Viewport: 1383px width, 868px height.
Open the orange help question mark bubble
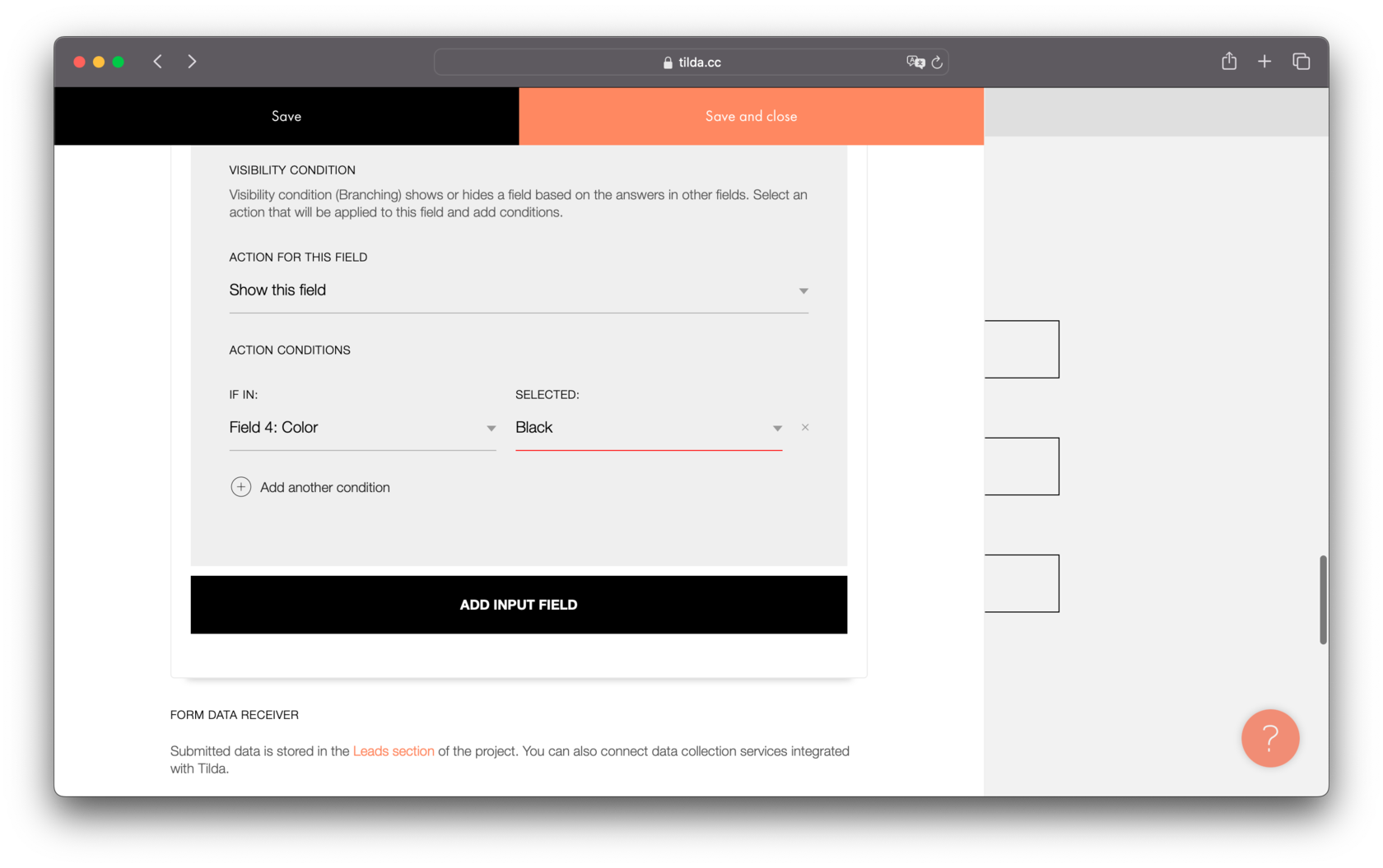tap(1270, 738)
